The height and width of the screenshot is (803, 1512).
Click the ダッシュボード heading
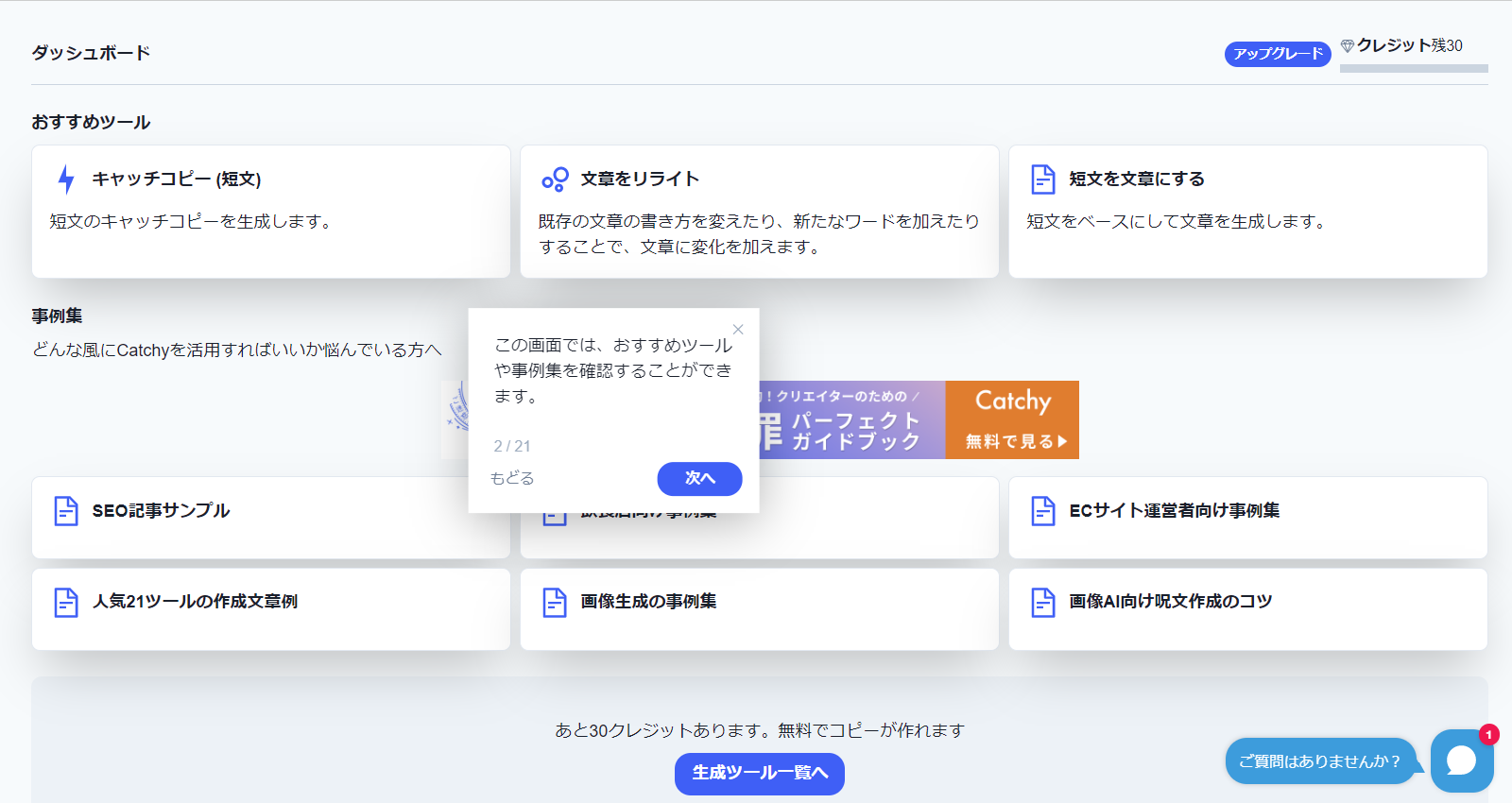tap(91, 53)
